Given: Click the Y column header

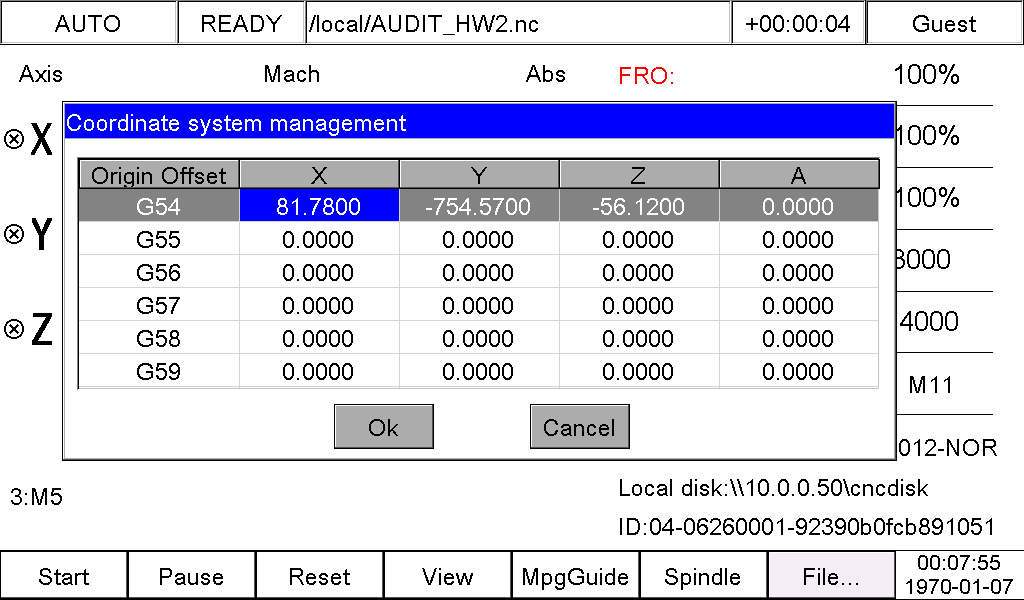Looking at the screenshot, I should point(479,175).
